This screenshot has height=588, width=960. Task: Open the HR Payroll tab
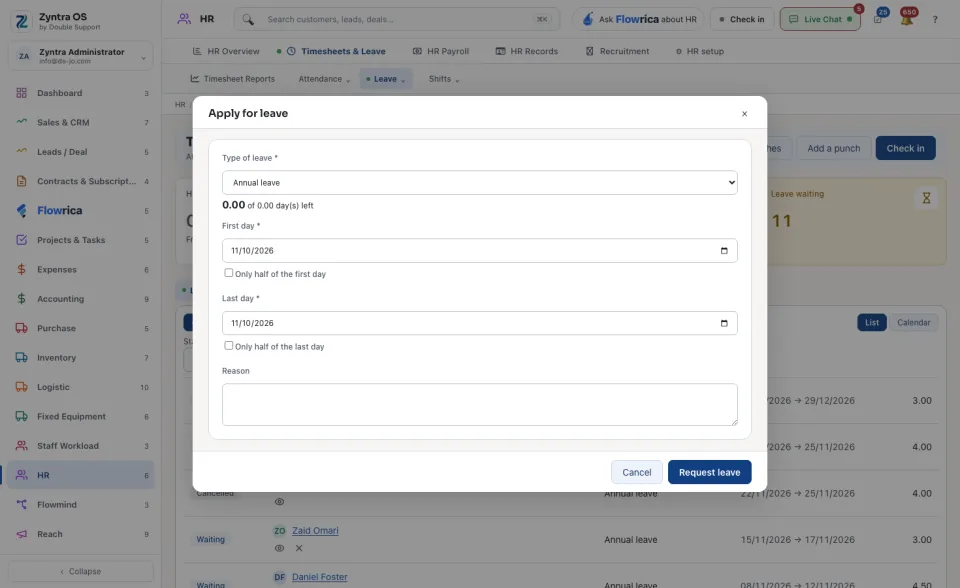441,51
